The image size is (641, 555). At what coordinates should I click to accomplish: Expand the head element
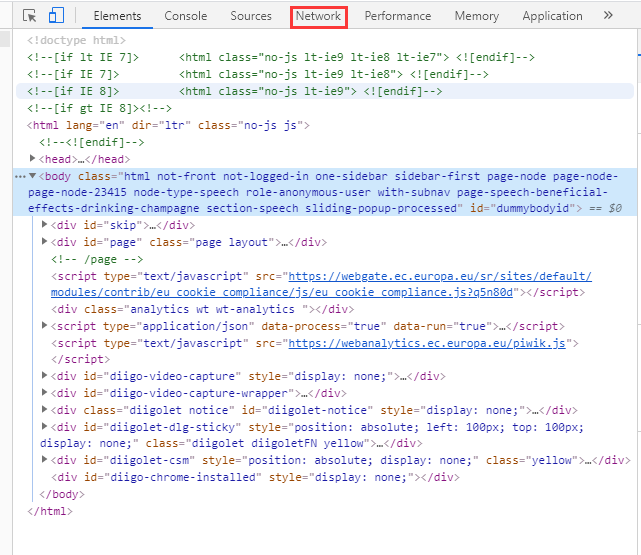[x=32, y=159]
